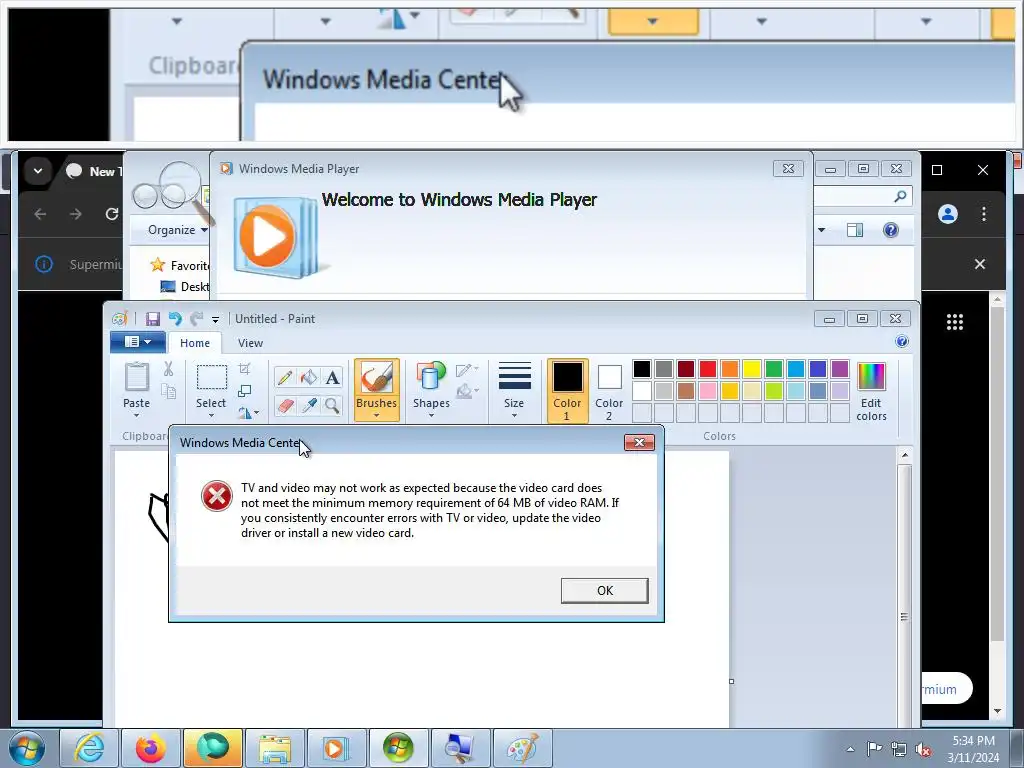Open the Shapes gallery dropdown
This screenshot has height=768, width=1024.
coord(431,415)
